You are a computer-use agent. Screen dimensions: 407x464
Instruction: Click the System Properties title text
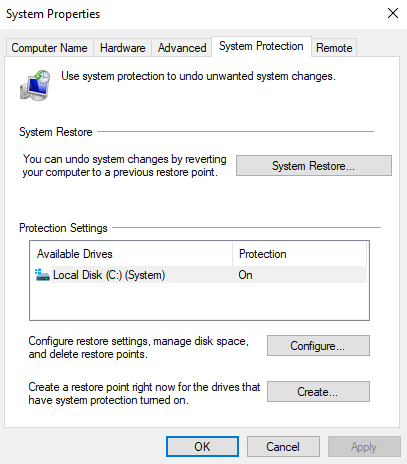(x=53, y=14)
